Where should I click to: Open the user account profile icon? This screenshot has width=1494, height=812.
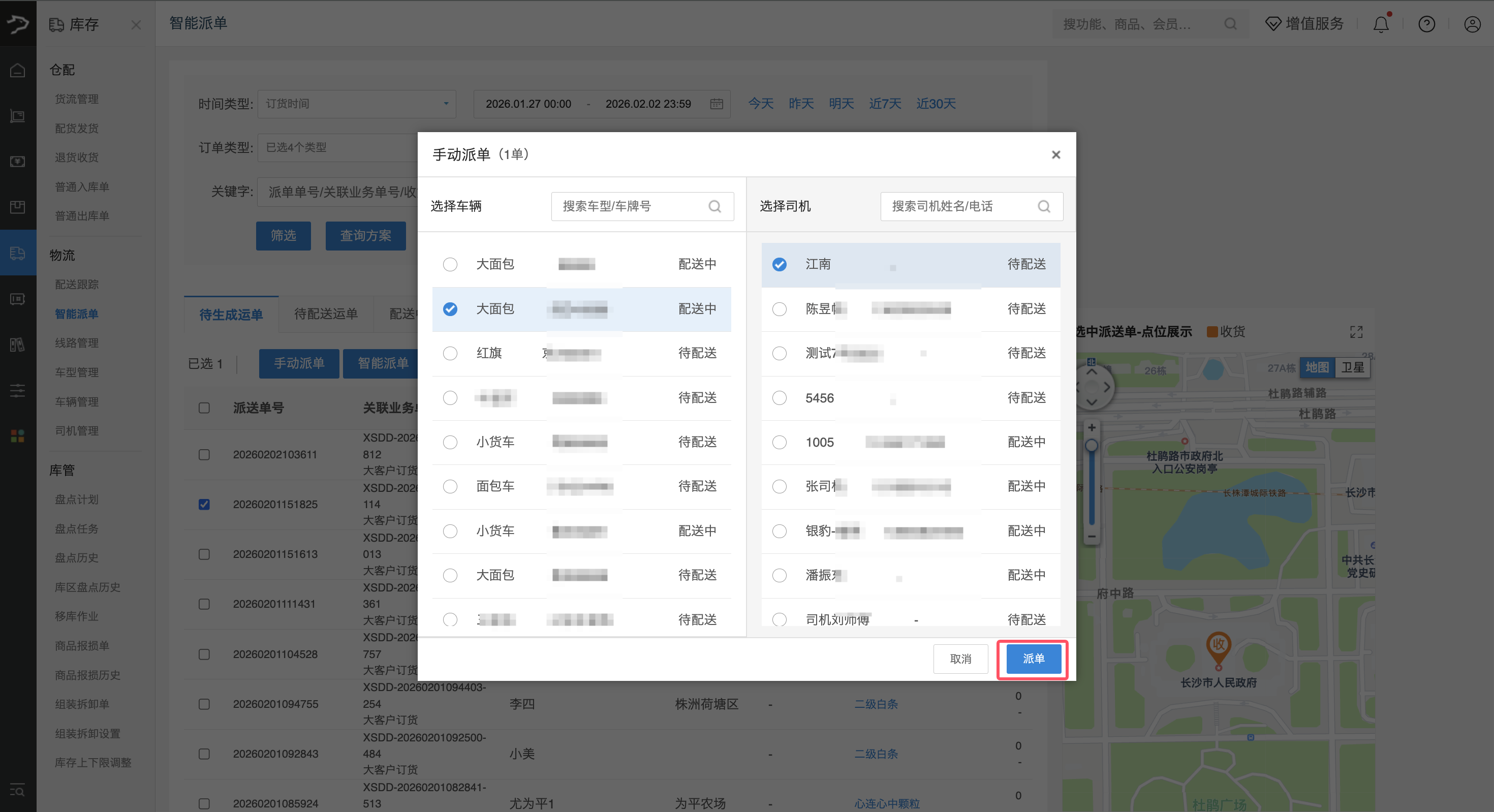pos(1472,24)
